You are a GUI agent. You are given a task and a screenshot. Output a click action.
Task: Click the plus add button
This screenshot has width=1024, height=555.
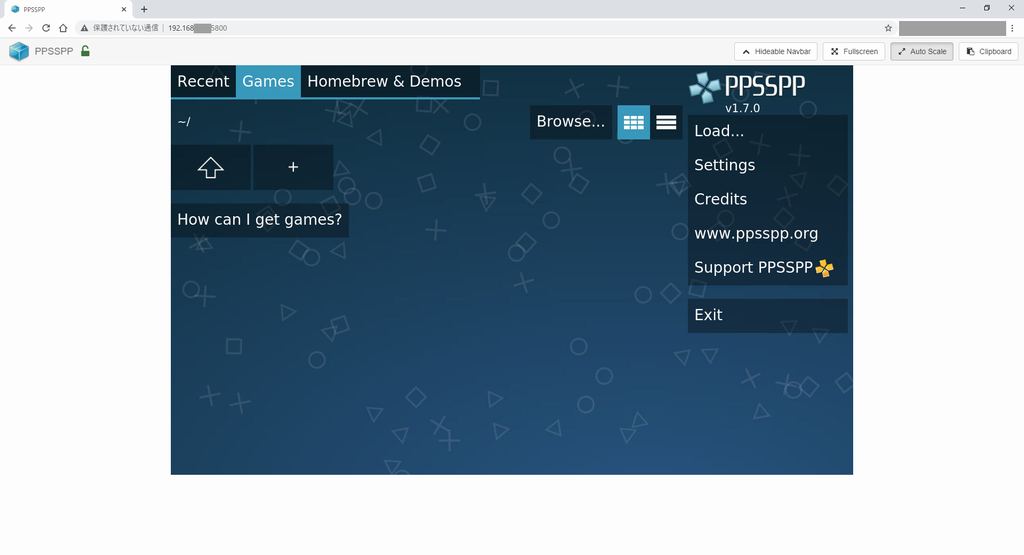tap(293, 168)
